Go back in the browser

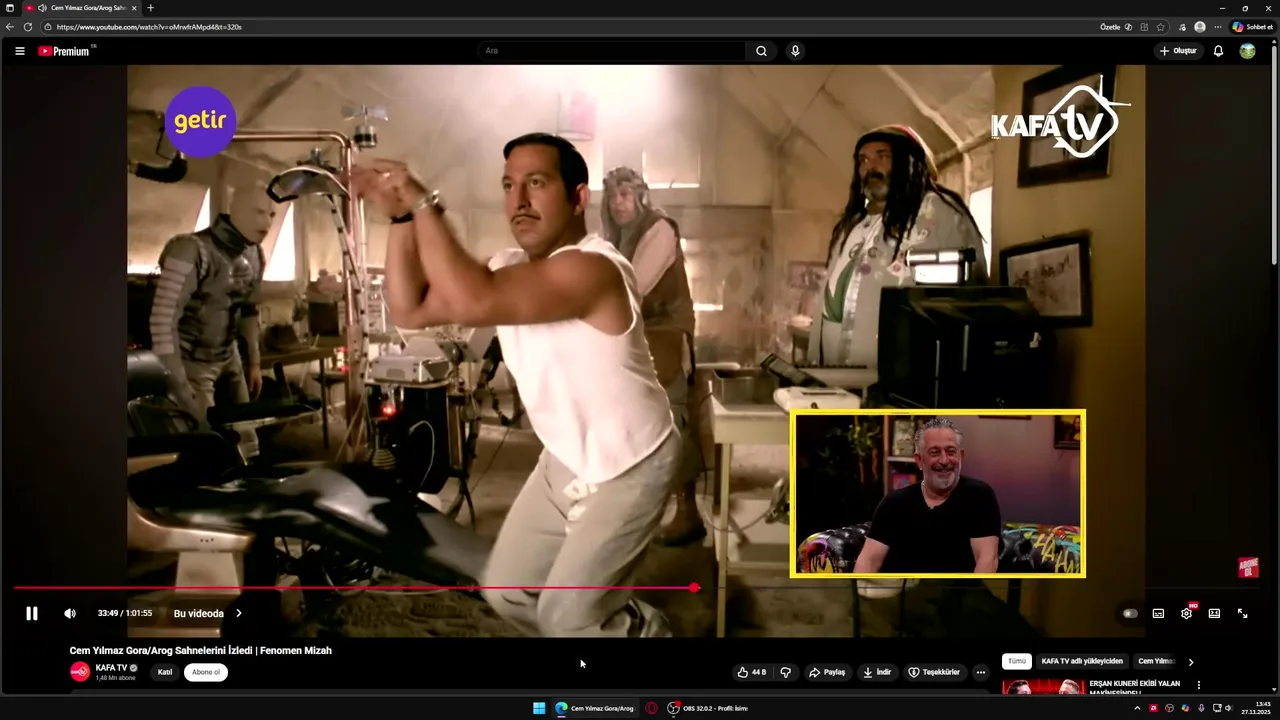pos(10,27)
